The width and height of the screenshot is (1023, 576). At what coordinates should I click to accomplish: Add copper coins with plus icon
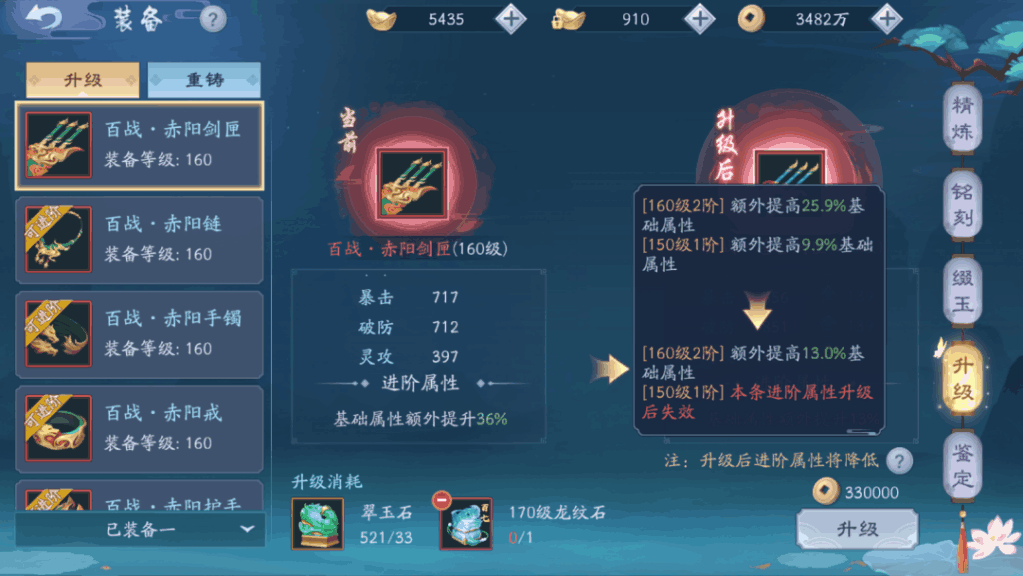pos(887,18)
